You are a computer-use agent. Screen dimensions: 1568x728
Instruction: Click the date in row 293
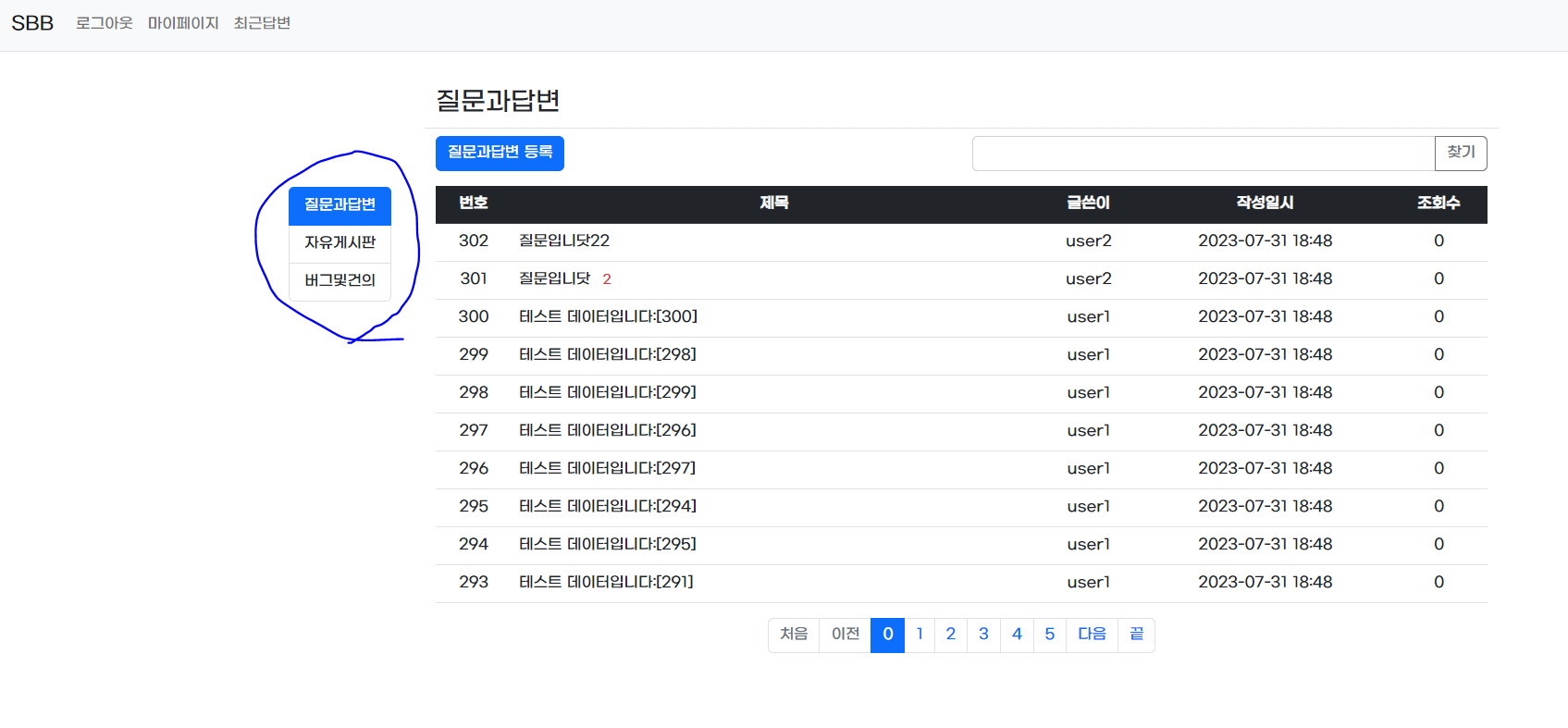coord(1266,582)
